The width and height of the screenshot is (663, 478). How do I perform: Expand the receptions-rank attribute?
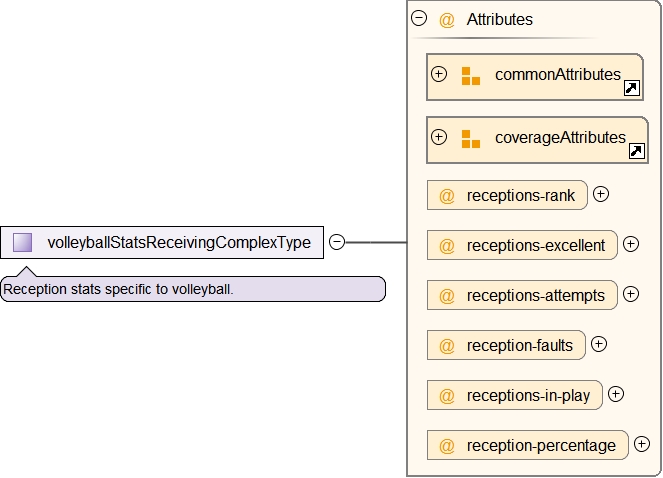click(x=600, y=194)
